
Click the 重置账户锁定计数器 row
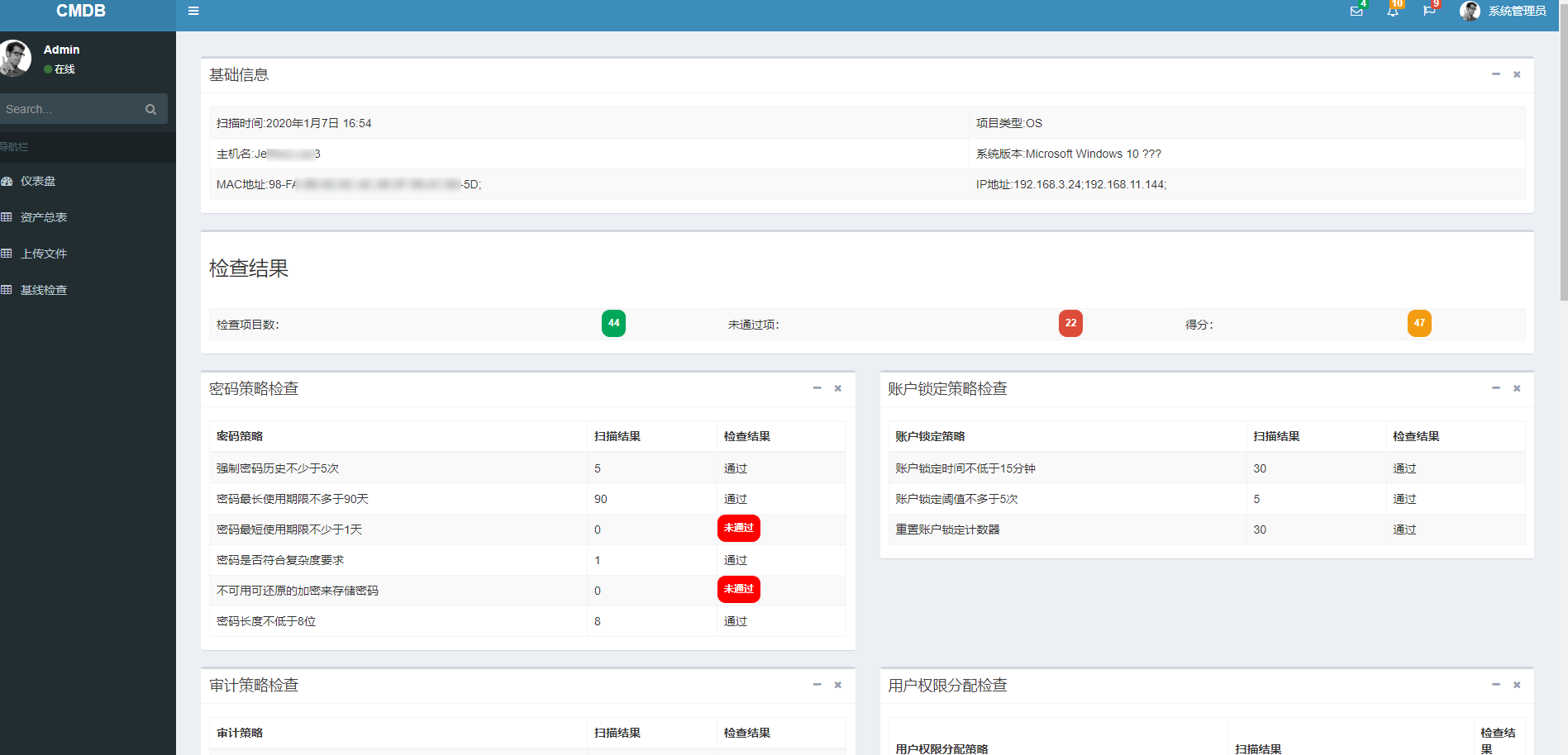[x=1207, y=529]
